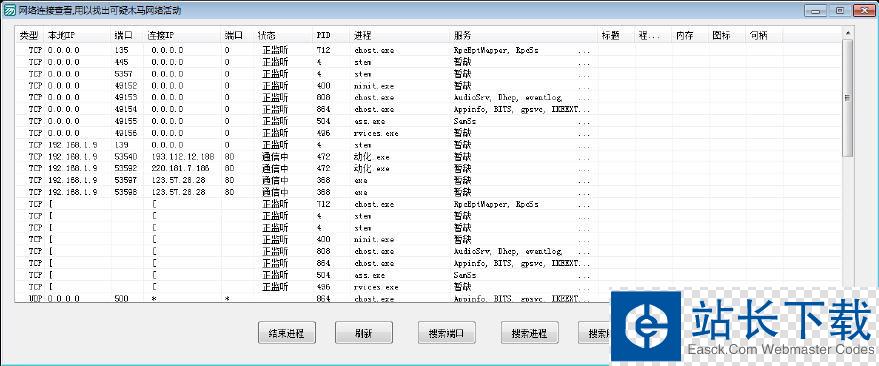The image size is (879, 366).
Task: Select local port cell "53597"
Action: 125,180
